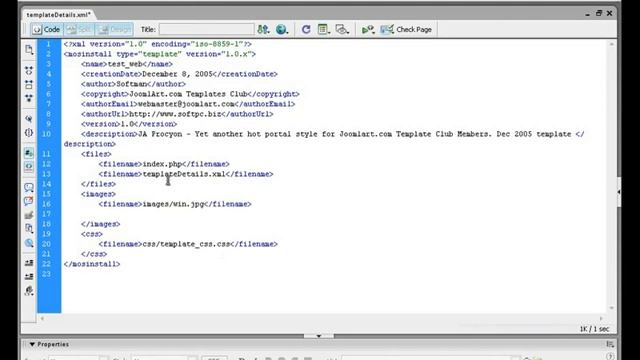640x360 pixels.
Task: Click the version '1.0' line
Action: 129,124
